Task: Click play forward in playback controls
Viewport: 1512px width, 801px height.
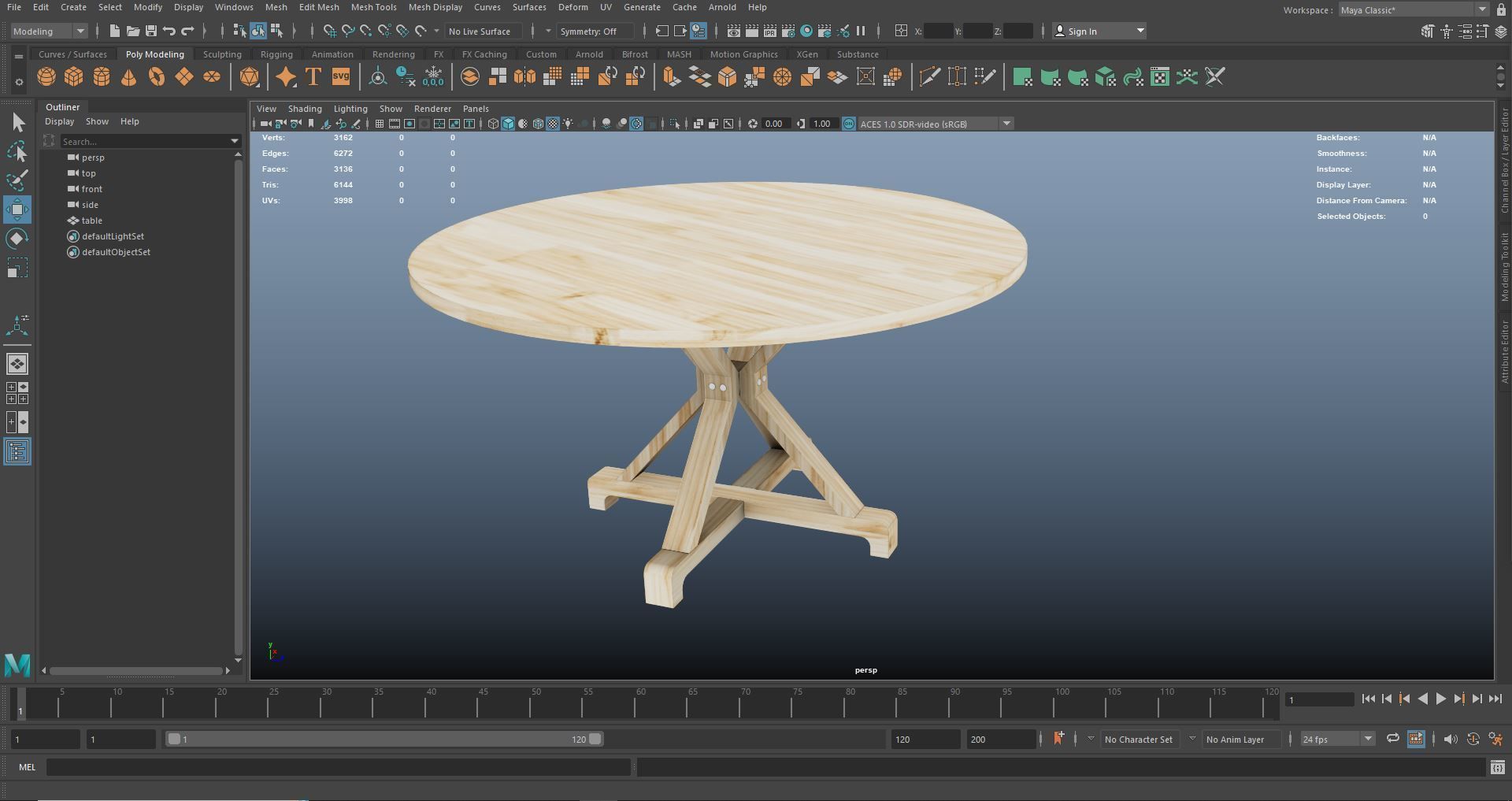Action: click(1440, 699)
